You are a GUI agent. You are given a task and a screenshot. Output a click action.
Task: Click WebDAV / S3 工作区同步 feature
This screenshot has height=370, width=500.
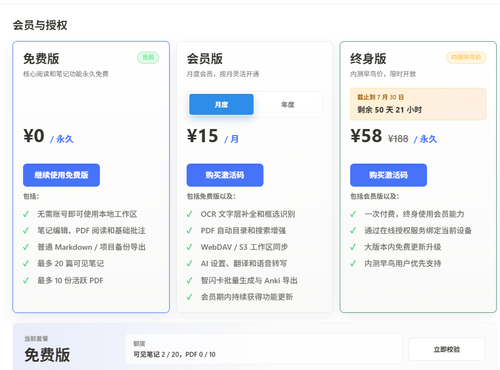pos(244,247)
